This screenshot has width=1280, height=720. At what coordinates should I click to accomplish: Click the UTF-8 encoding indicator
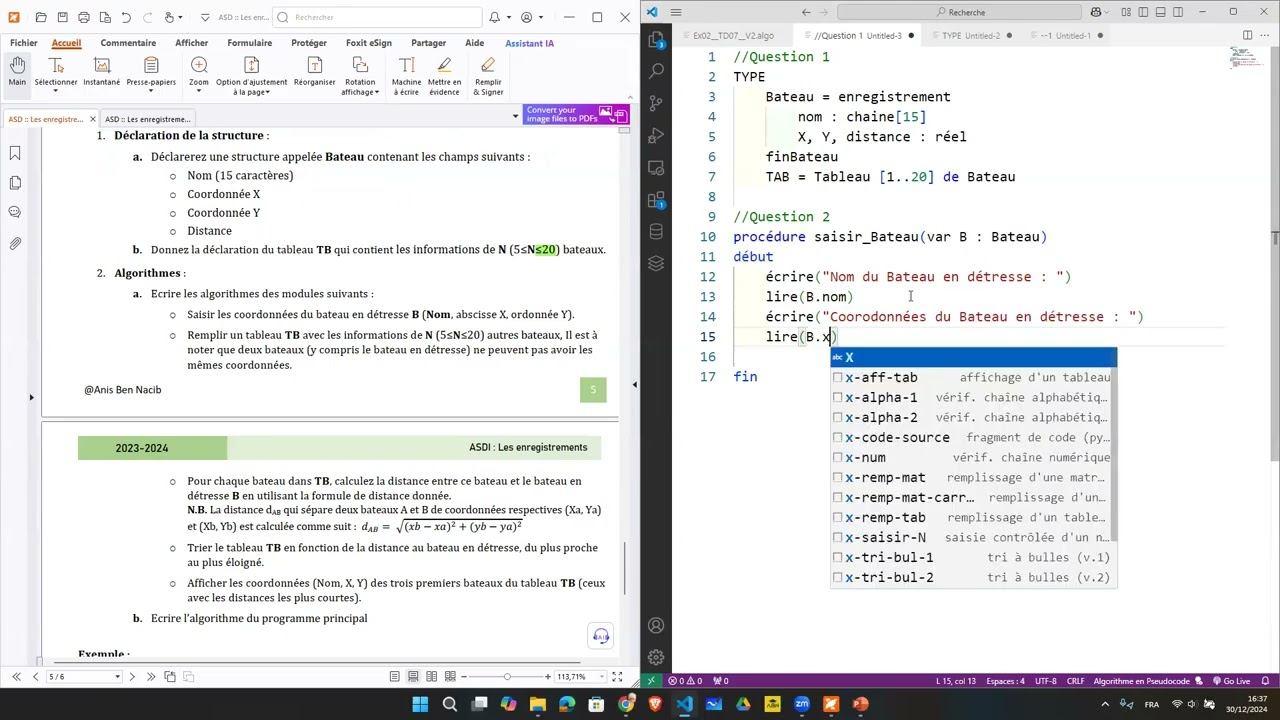[x=1045, y=681]
